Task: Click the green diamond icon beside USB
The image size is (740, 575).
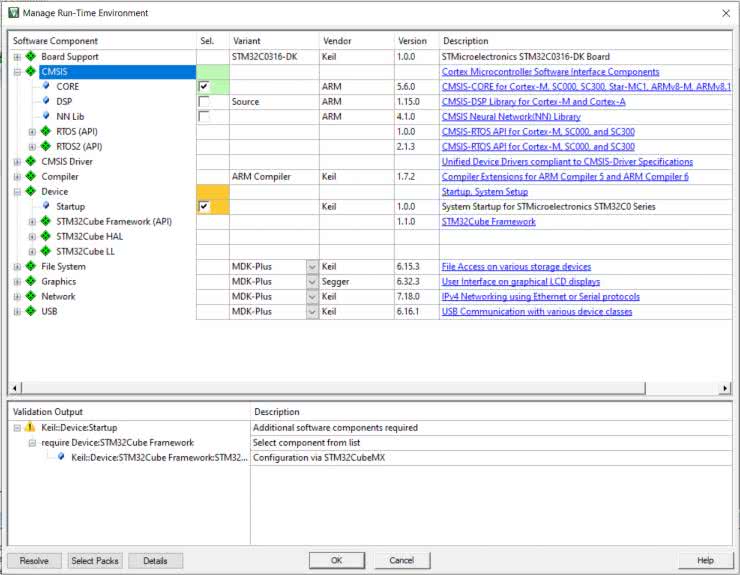Action: (x=30, y=312)
